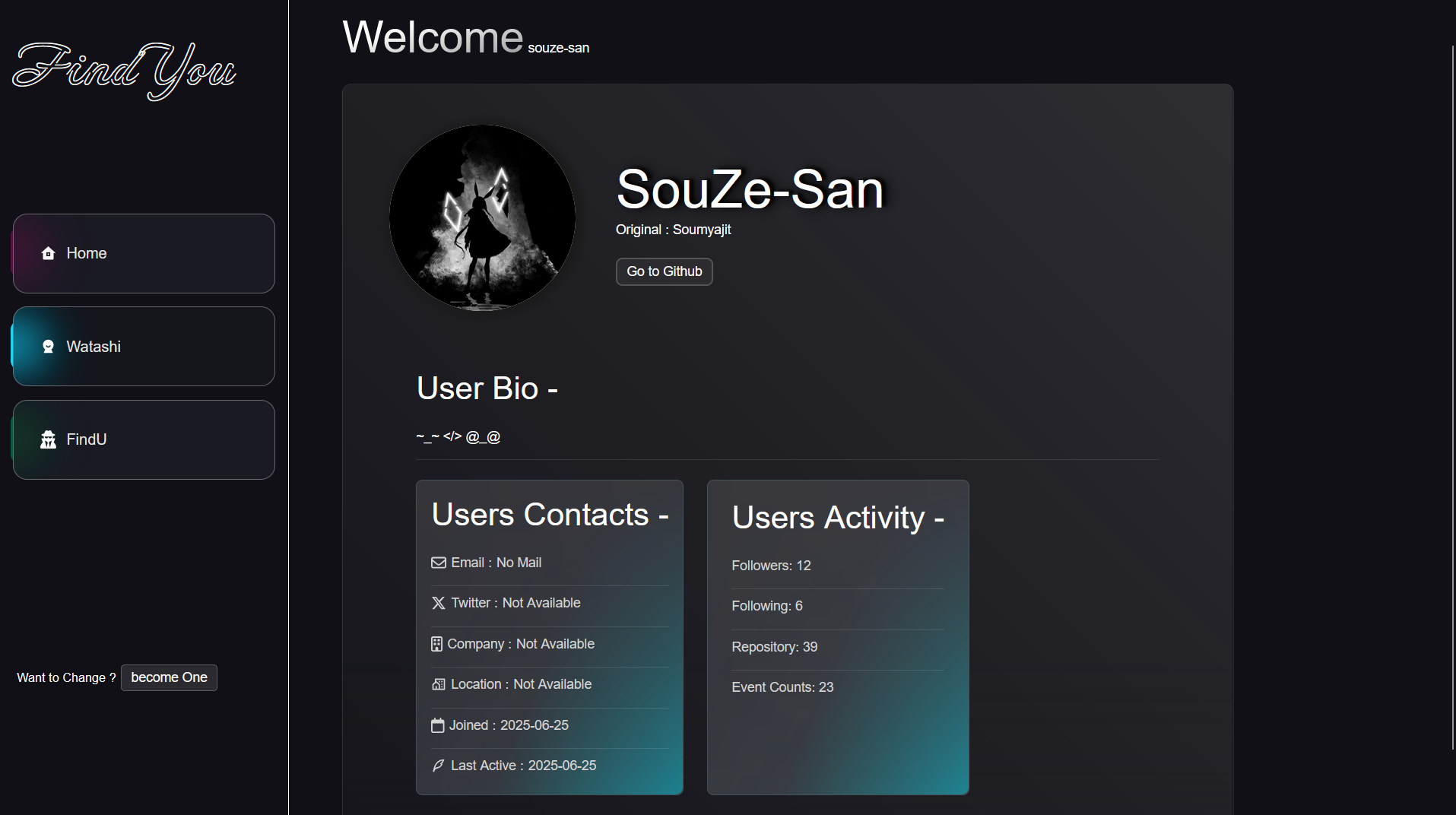Open the Home menu item
The height and width of the screenshot is (815, 1456).
click(144, 253)
